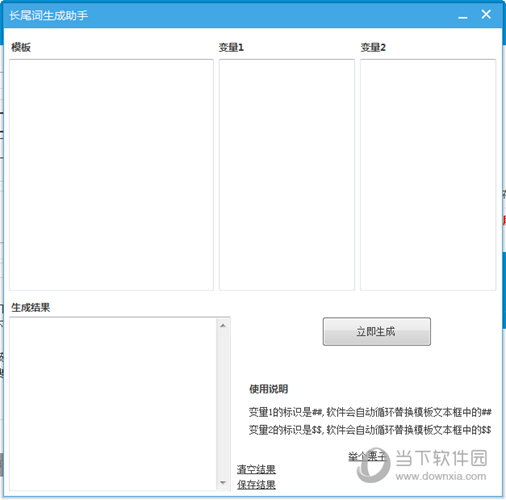Click the 立即生成 button
The height and width of the screenshot is (500, 506).
click(376, 331)
